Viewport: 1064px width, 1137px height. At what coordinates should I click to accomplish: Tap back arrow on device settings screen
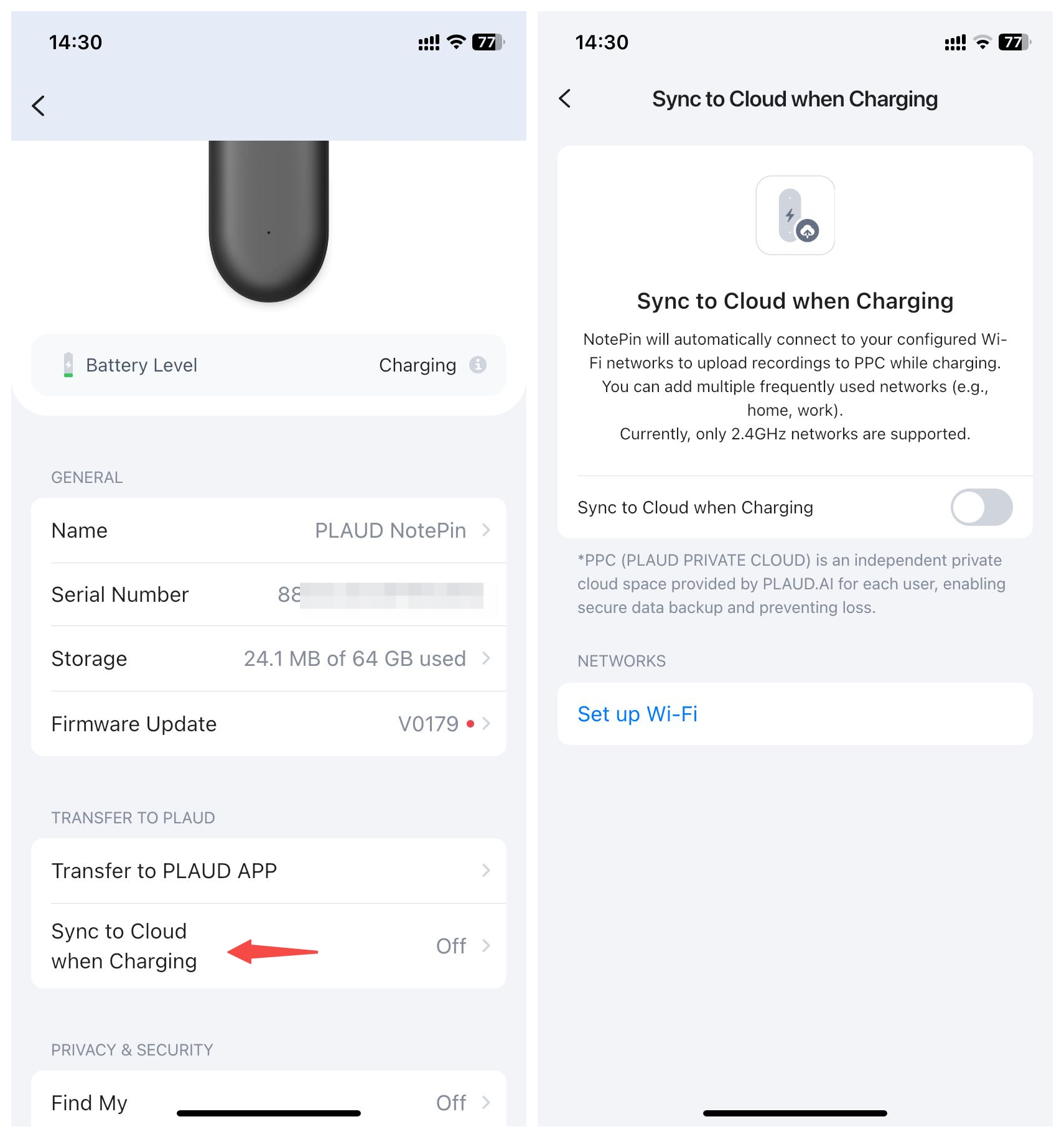pos(39,106)
